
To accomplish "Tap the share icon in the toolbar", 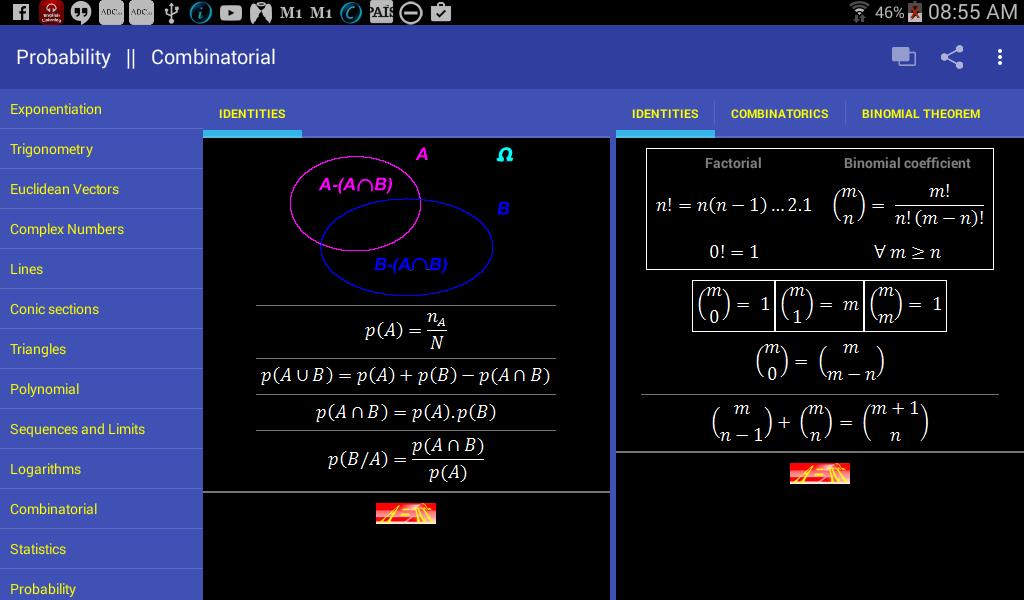I will pyautogui.click(x=952, y=57).
